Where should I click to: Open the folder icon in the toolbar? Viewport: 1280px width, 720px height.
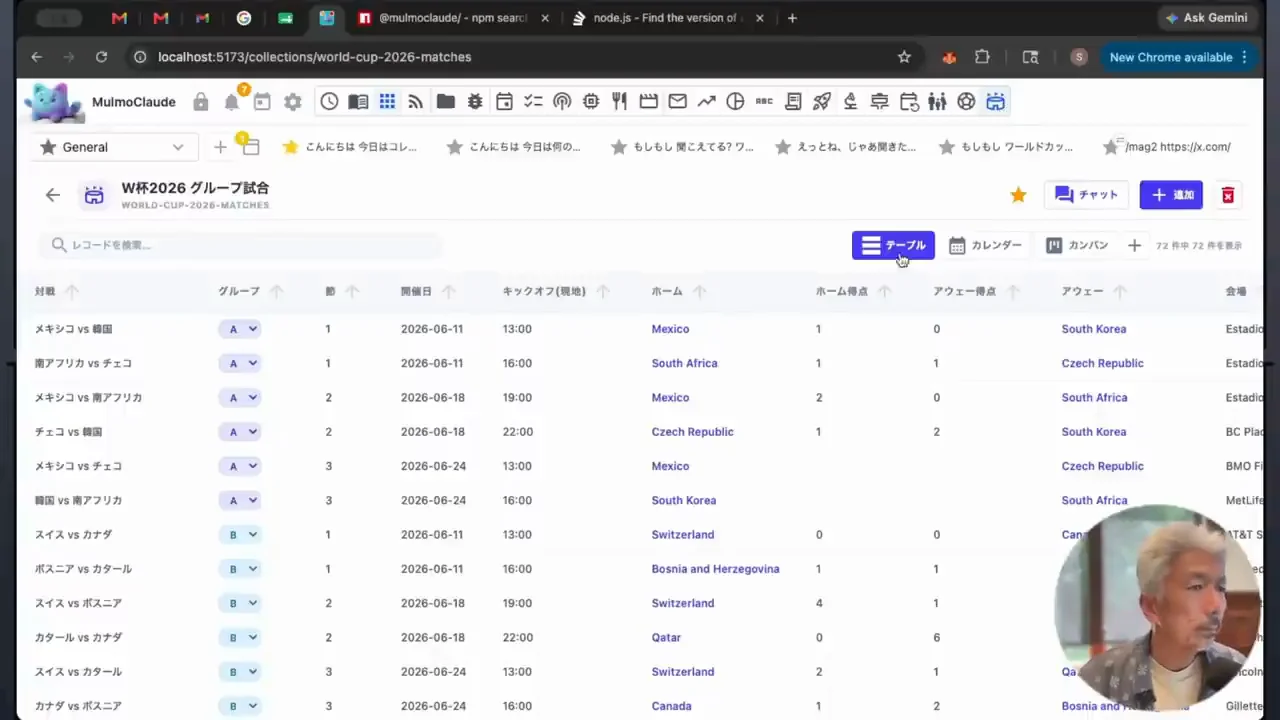point(446,101)
